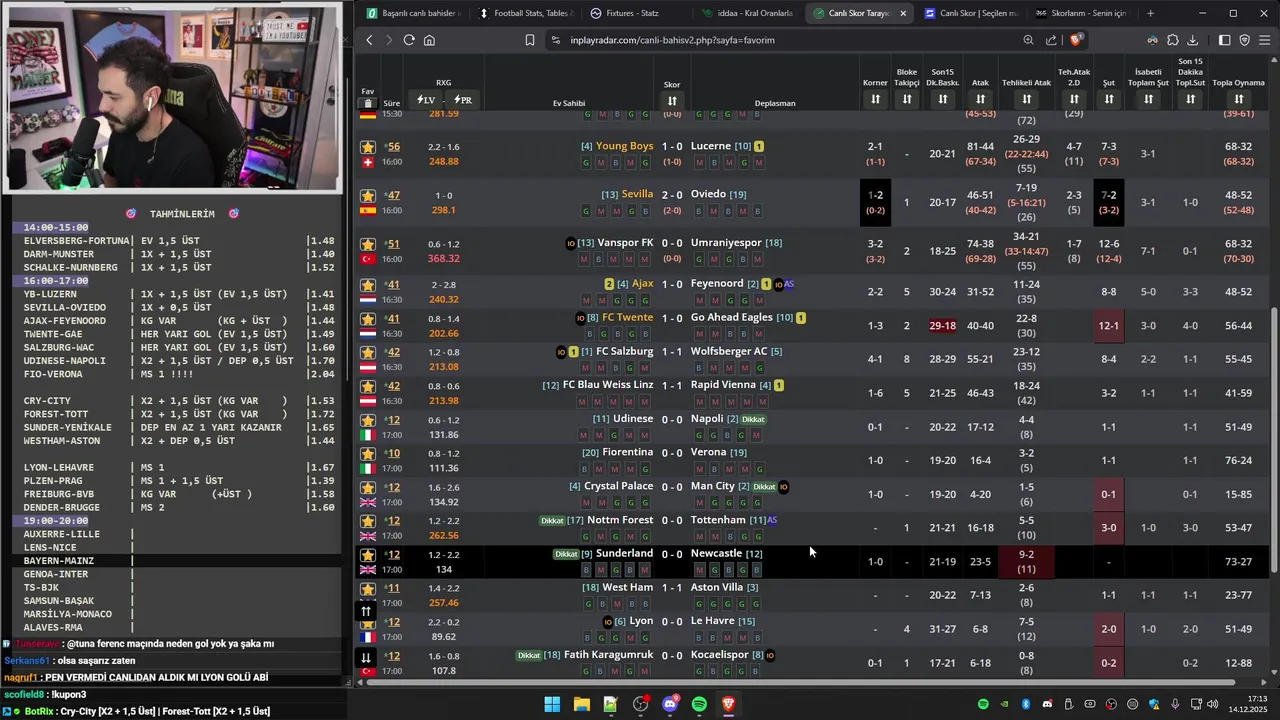Click the scroll-to-top double arrow button

366,611
